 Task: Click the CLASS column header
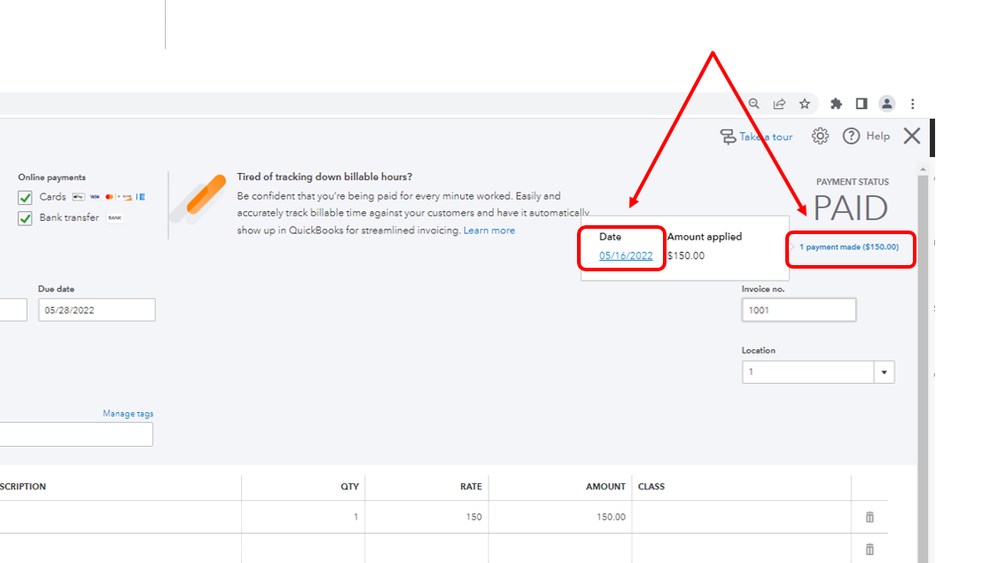(651, 487)
